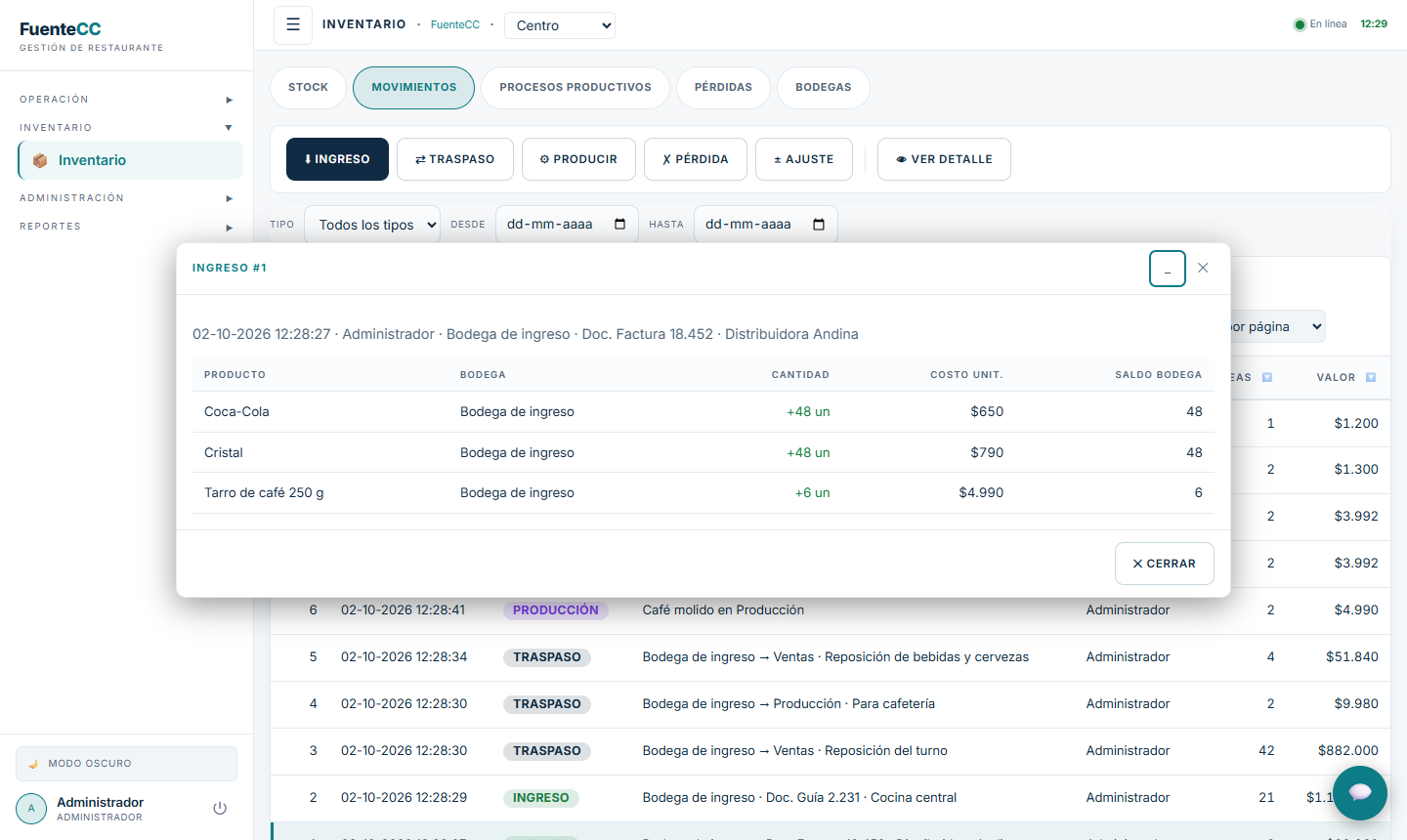The height and width of the screenshot is (840, 1407).
Task: Toggle Modo Oscuro dark mode
Action: click(126, 764)
